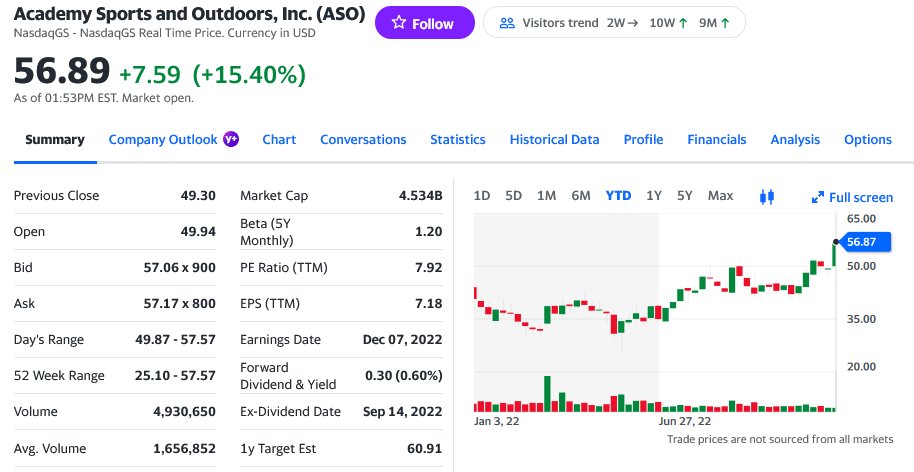914x472 pixels.
Task: Select the YTD chart range
Action: (618, 196)
